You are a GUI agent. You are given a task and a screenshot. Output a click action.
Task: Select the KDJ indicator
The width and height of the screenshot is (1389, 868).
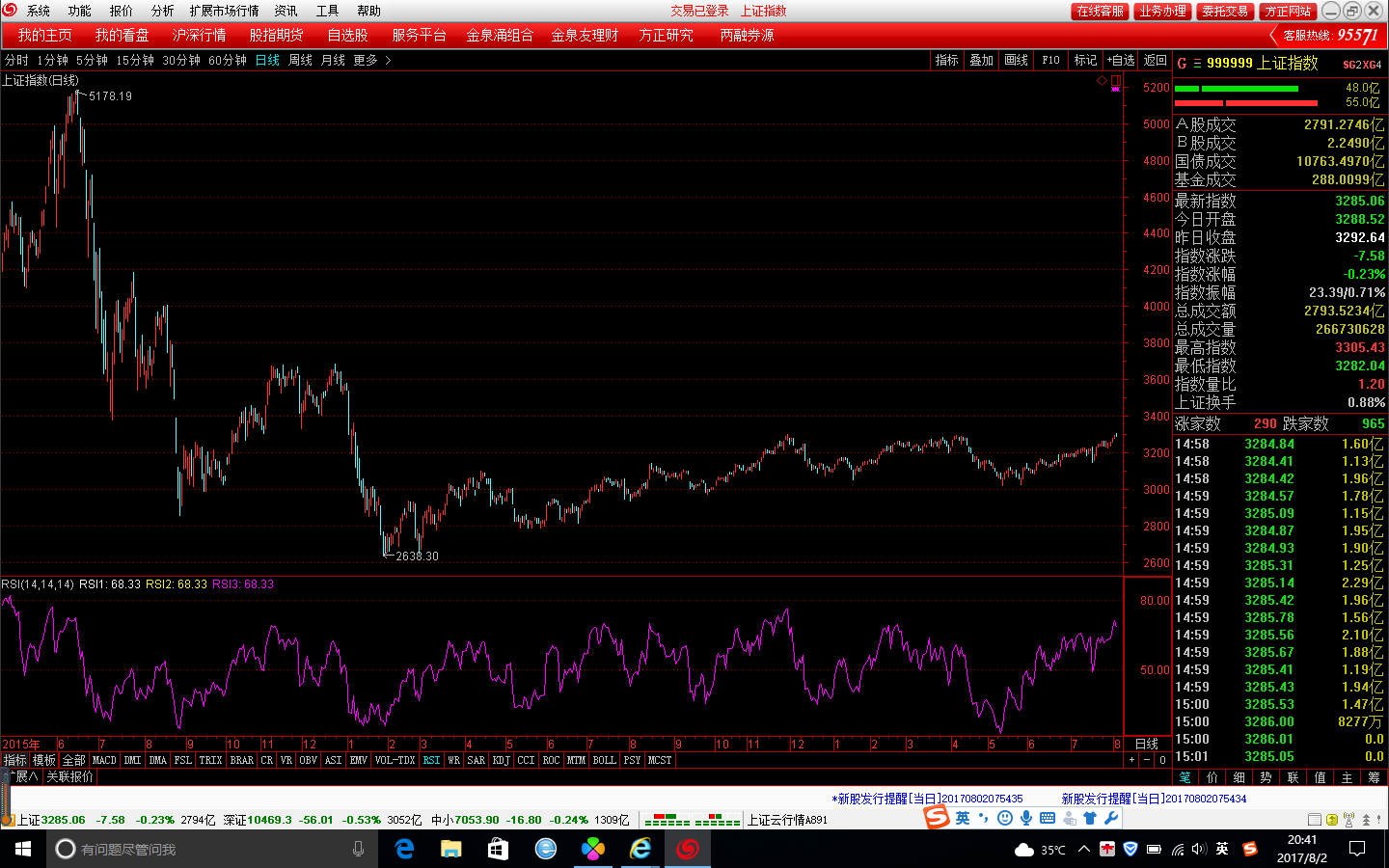pyautogui.click(x=501, y=760)
